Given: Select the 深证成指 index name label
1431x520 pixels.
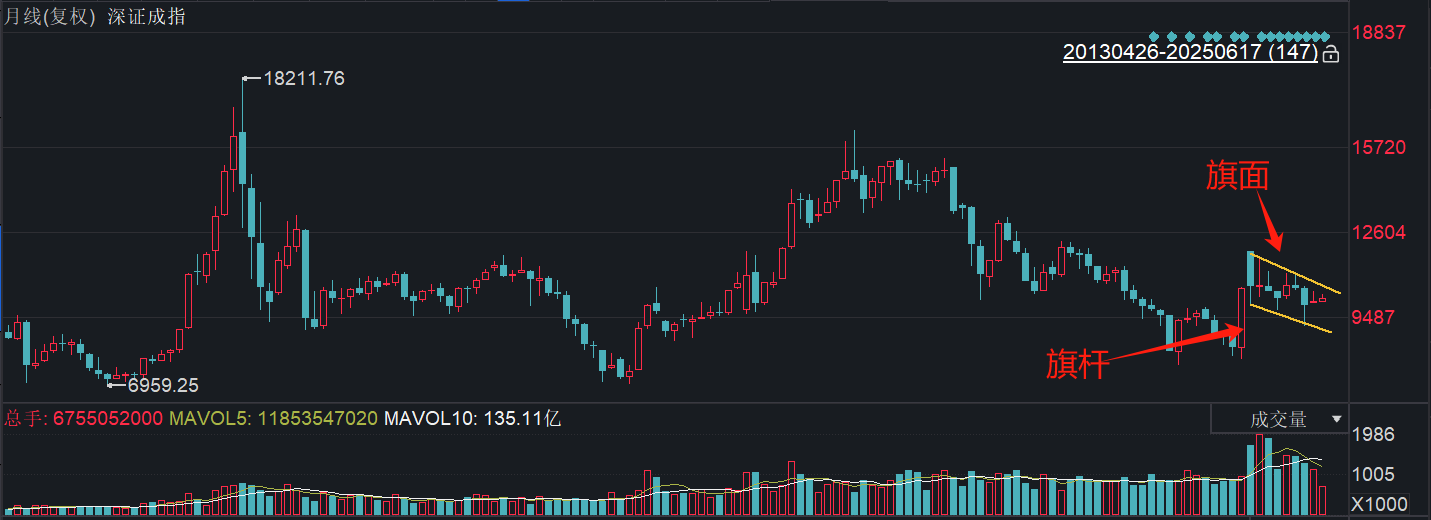Looking at the screenshot, I should click(x=146, y=17).
